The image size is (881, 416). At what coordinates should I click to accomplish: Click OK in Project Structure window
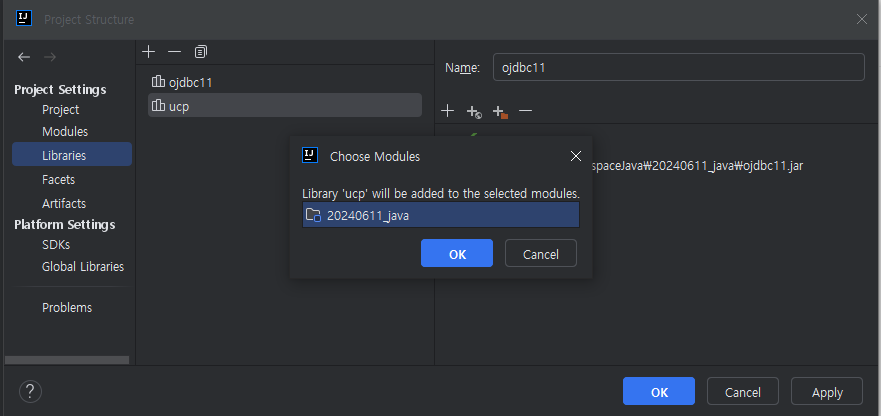[x=659, y=391]
